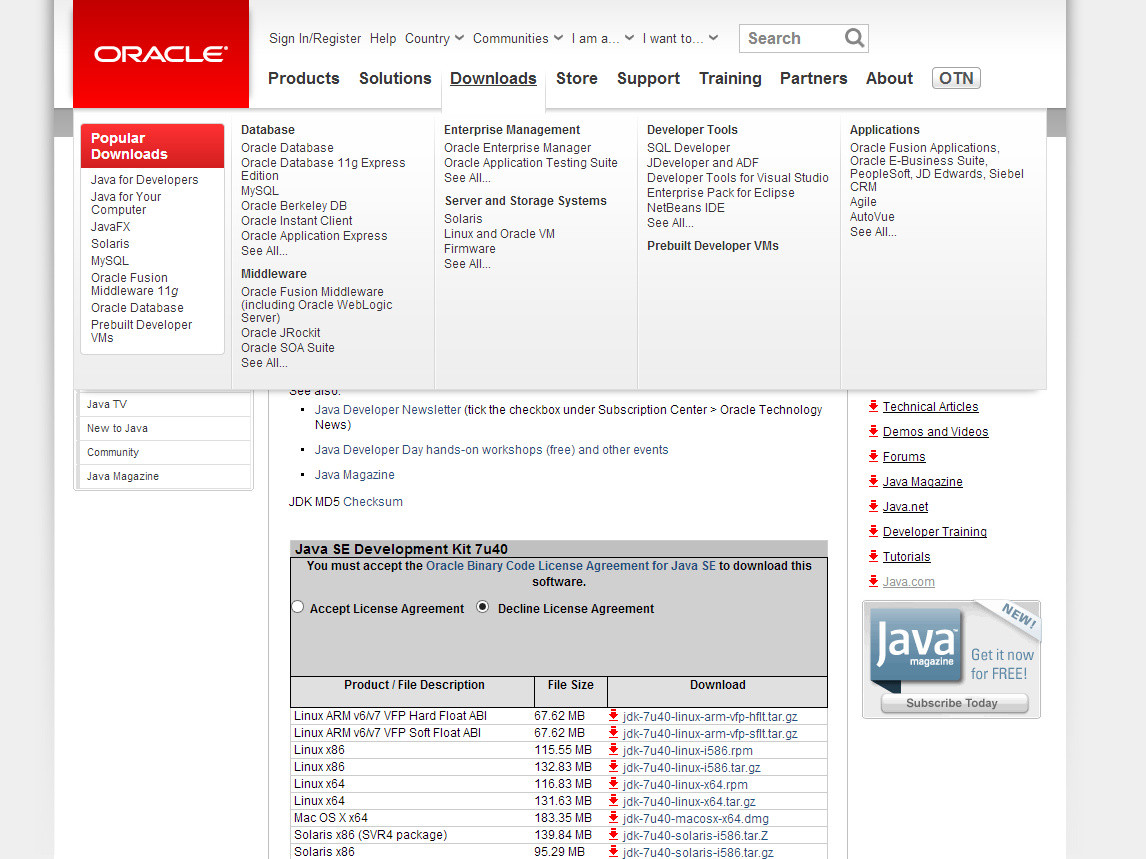Click the search magnifier icon
The height and width of the screenshot is (859, 1146).
click(x=854, y=37)
